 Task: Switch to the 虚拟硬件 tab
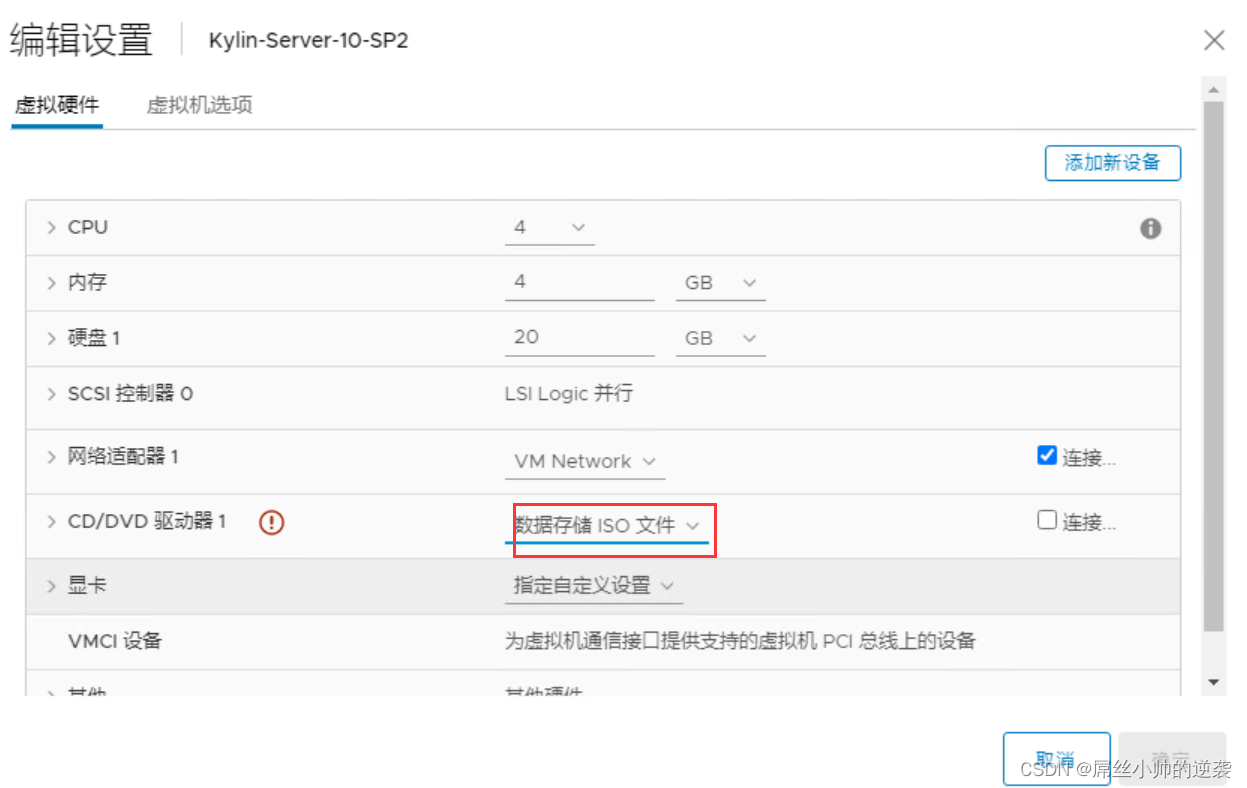click(57, 104)
